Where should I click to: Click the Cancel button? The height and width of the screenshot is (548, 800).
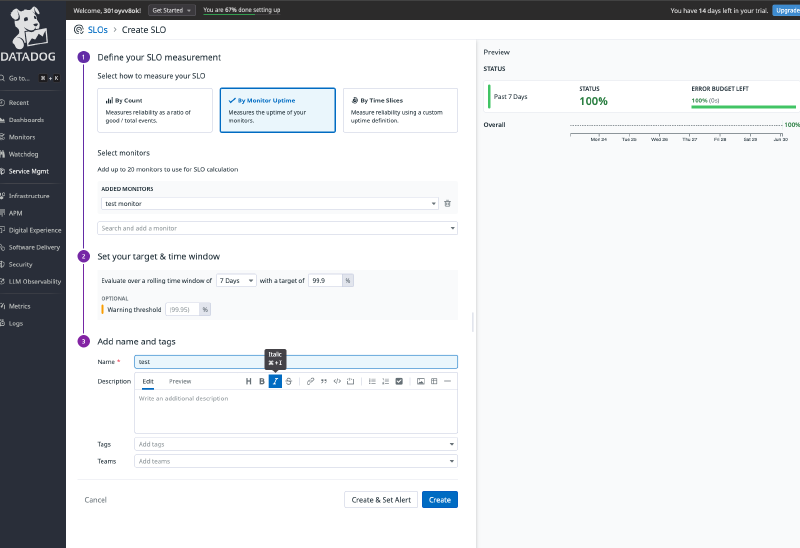click(95, 500)
